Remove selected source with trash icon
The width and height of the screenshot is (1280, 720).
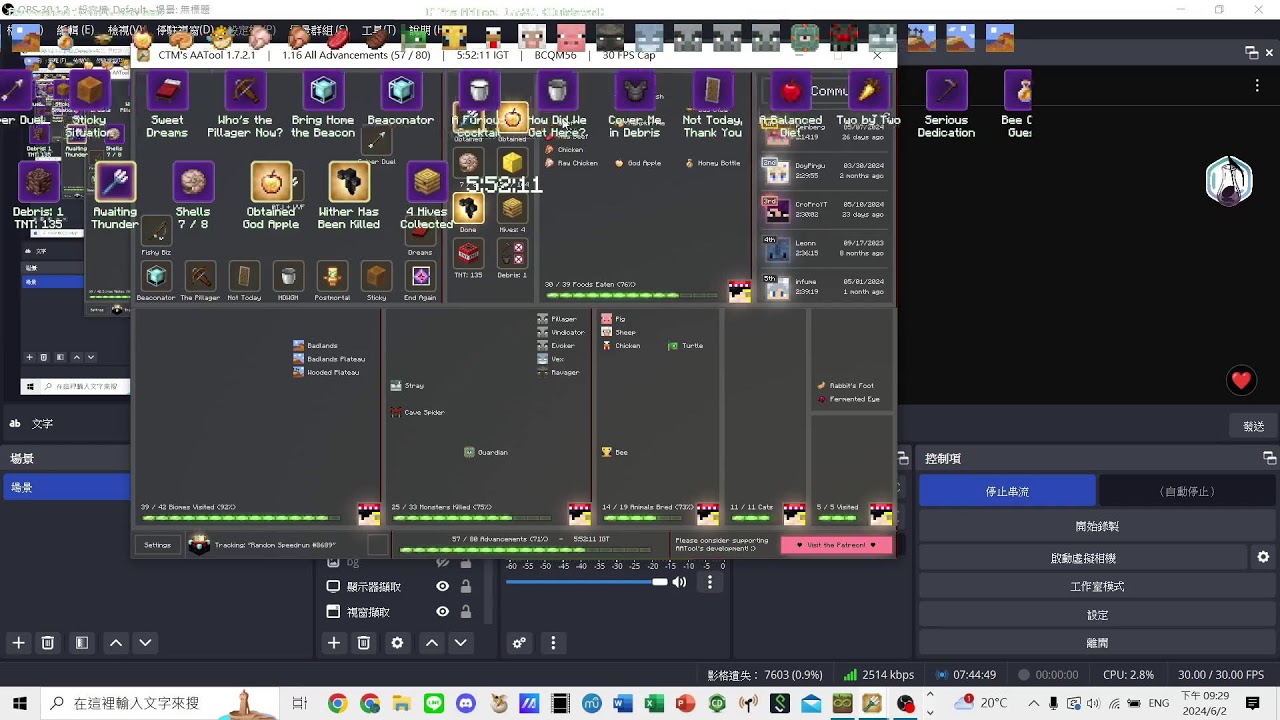click(364, 643)
